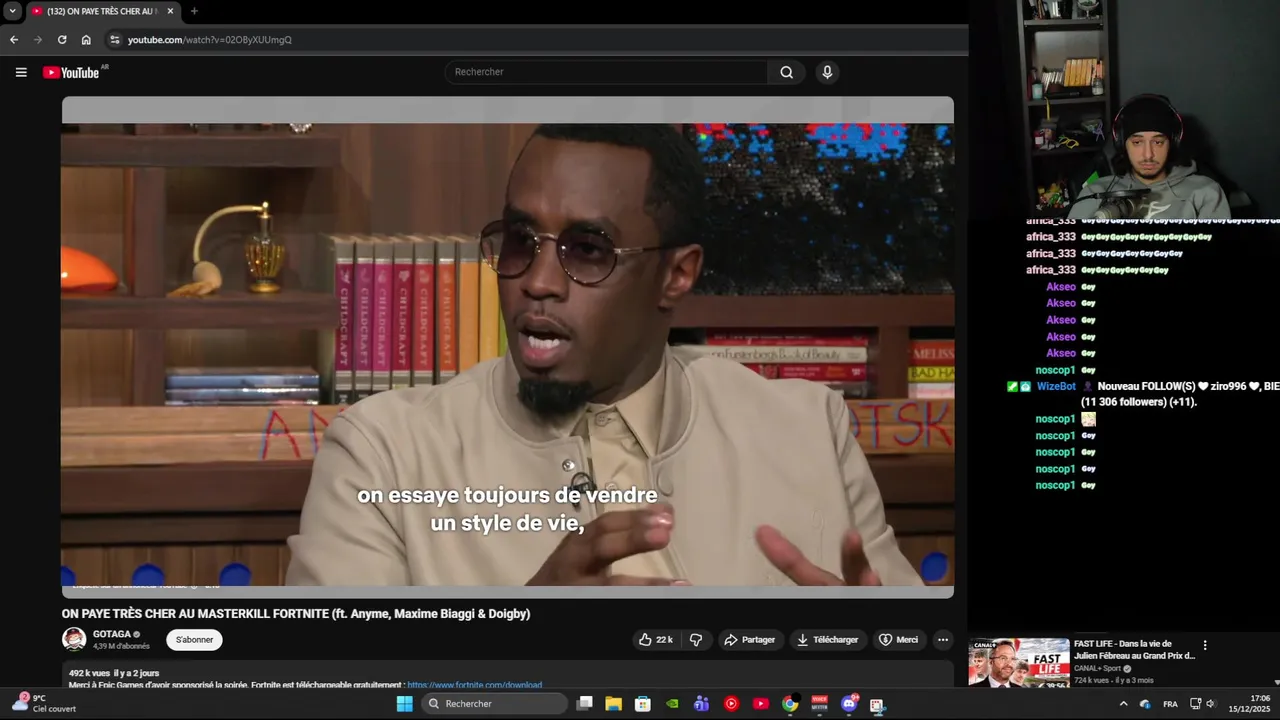Screen dimensions: 1280x720
Task: Click the video player to pause
Action: pyautogui.click(x=507, y=347)
